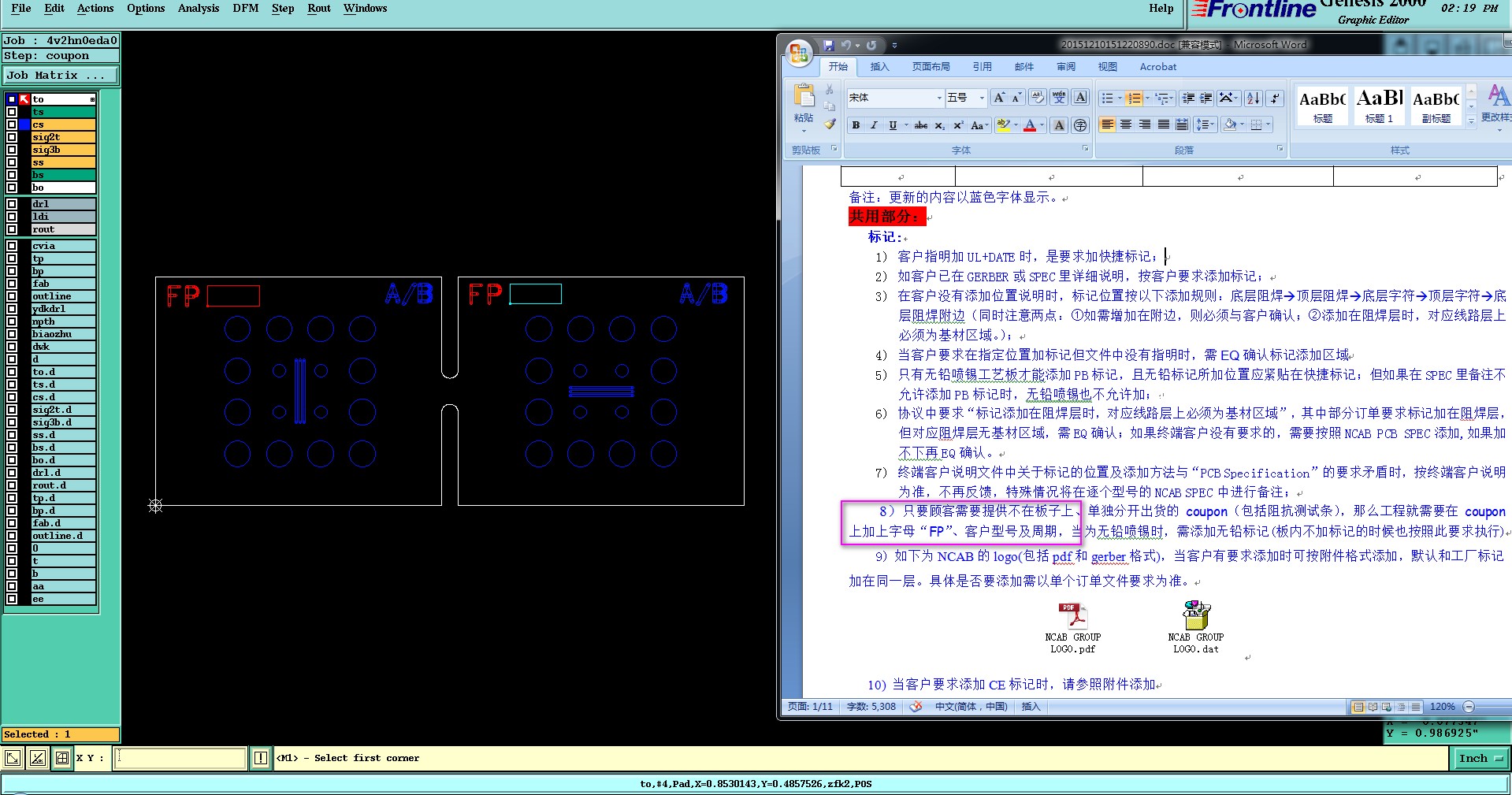
Task: Click the Clear Formatting eraser icon
Action: 1038,98
